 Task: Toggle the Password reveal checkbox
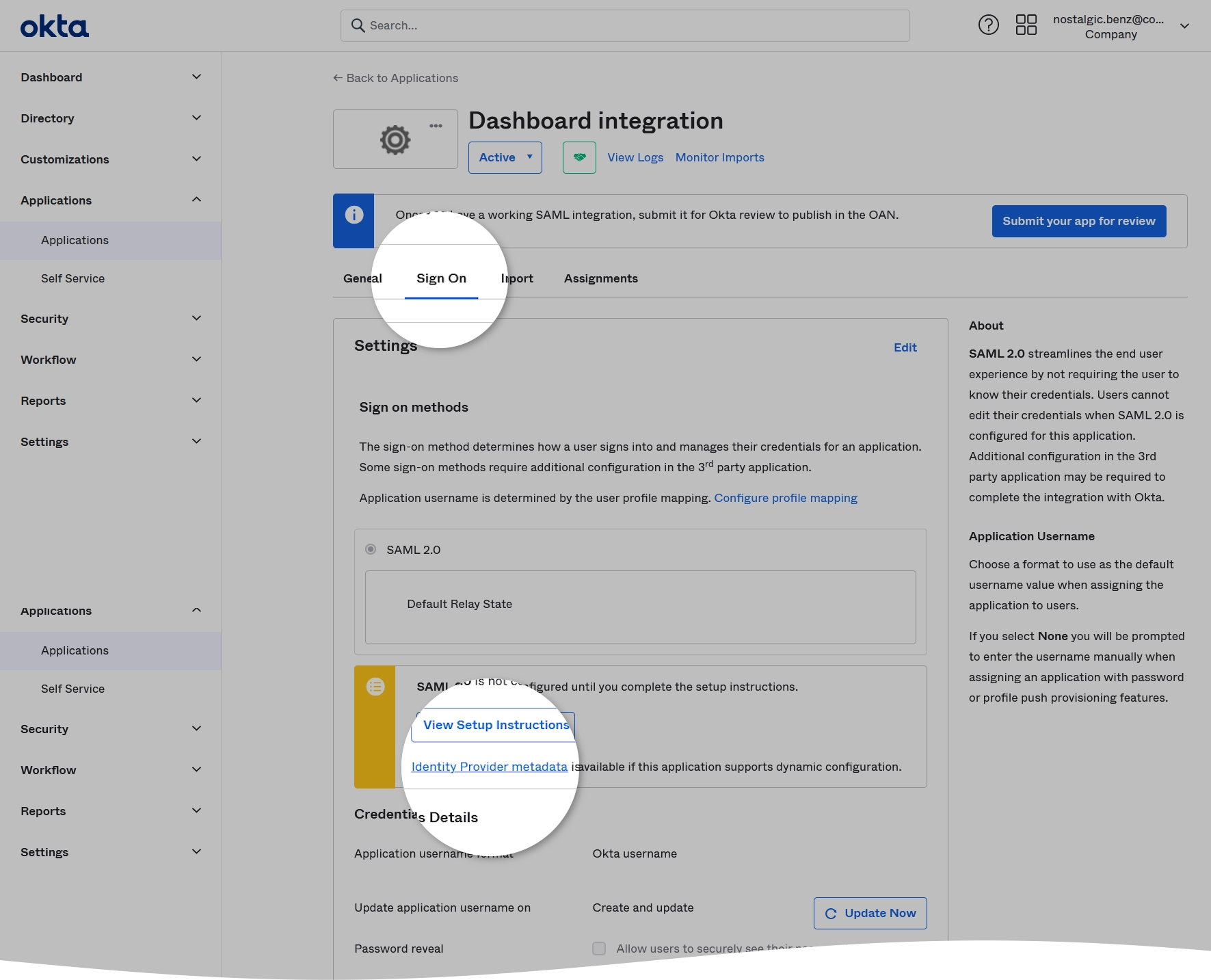599,949
